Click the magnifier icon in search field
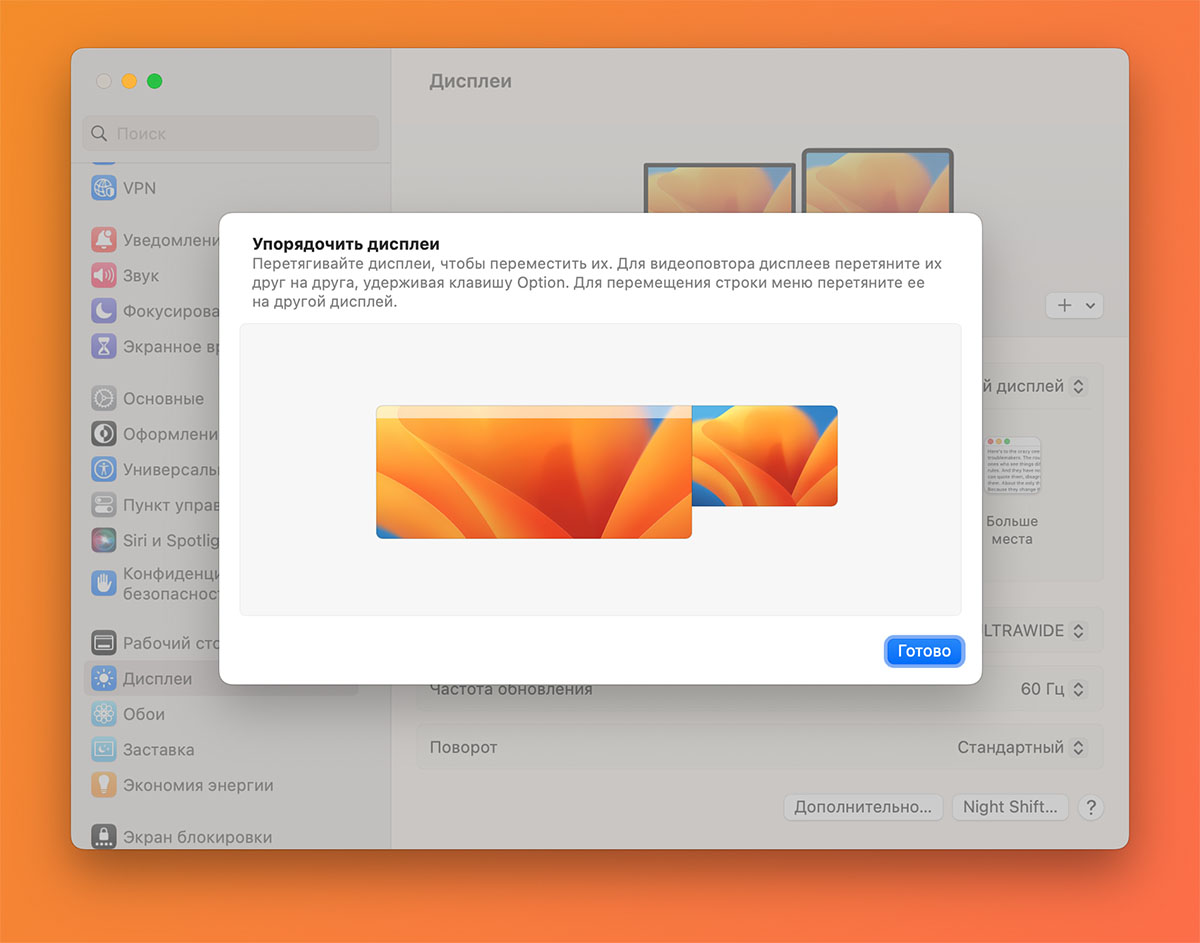The width and height of the screenshot is (1200, 943). (99, 133)
